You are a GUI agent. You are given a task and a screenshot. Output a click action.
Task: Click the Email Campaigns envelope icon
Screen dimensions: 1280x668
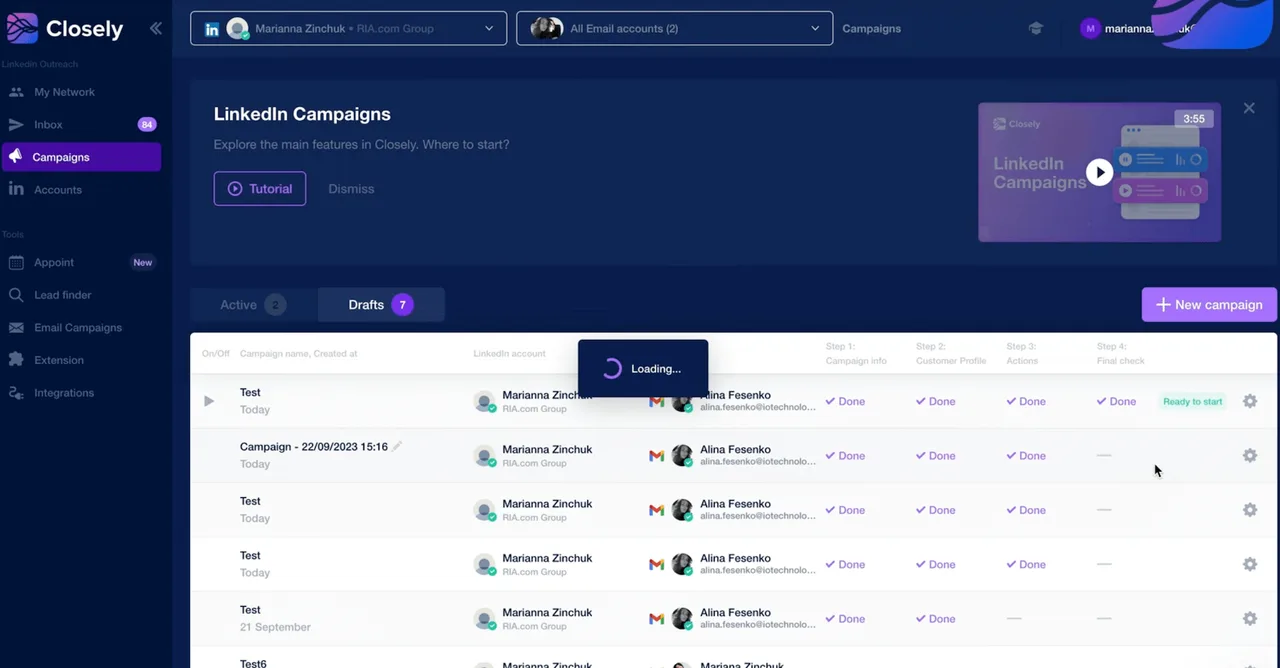pos(16,328)
